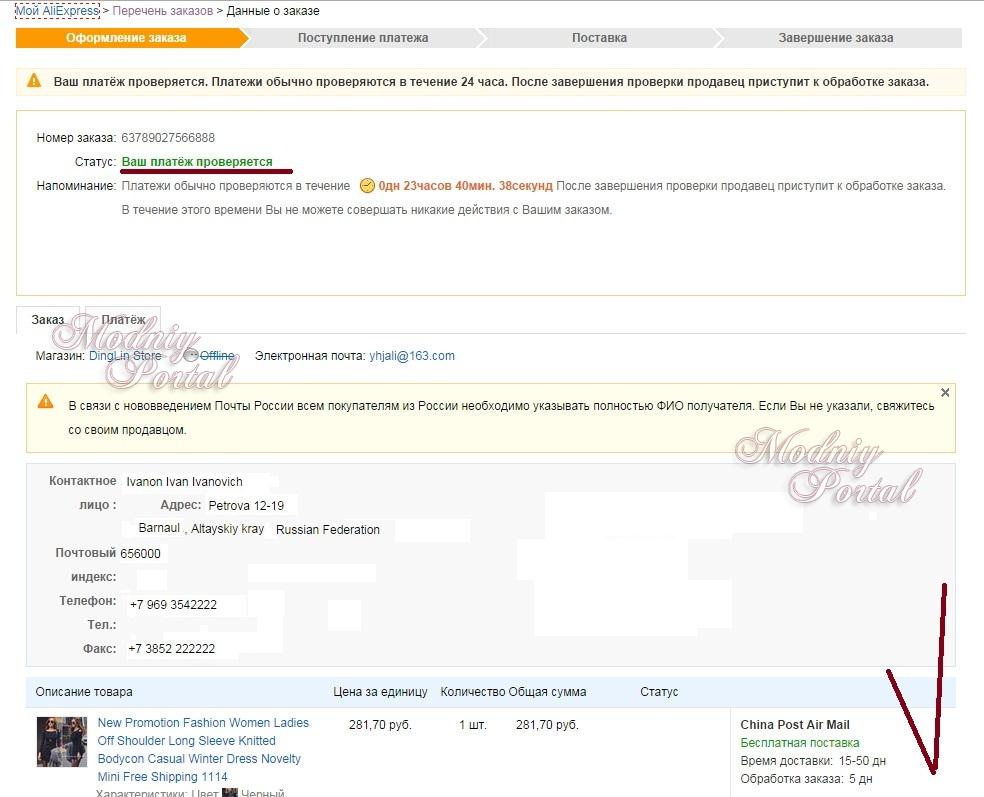Screen dimensions: 984x797
Task: Click China Post Air Mail shipping method
Action: [x=795, y=725]
